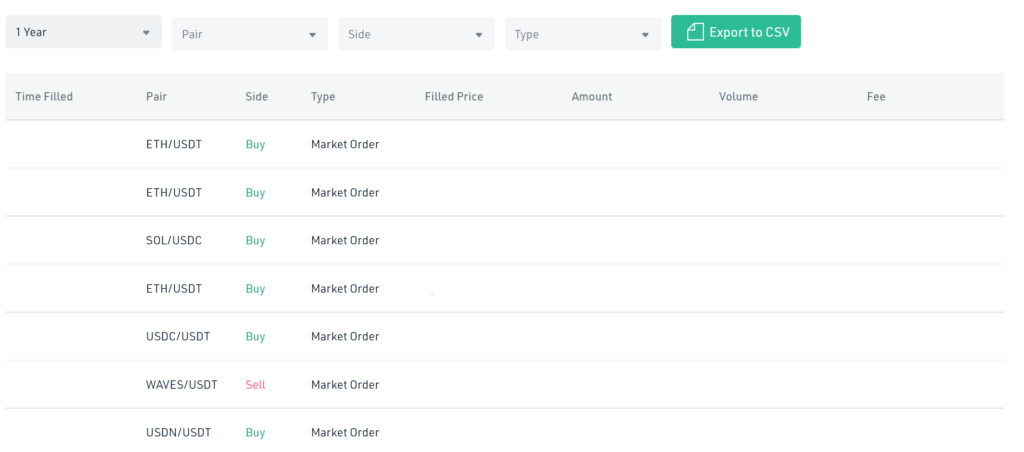Select the USDC/USDT pair entry
This screenshot has height=452, width=1024.
pyautogui.click(x=178, y=336)
